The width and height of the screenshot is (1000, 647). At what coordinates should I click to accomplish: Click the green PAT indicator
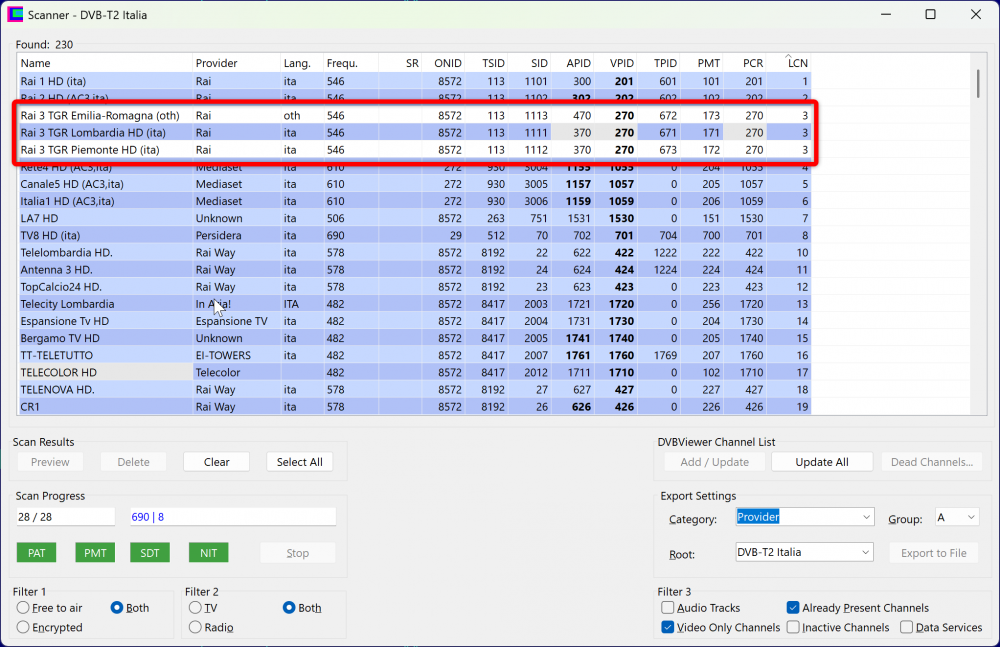tap(36, 553)
